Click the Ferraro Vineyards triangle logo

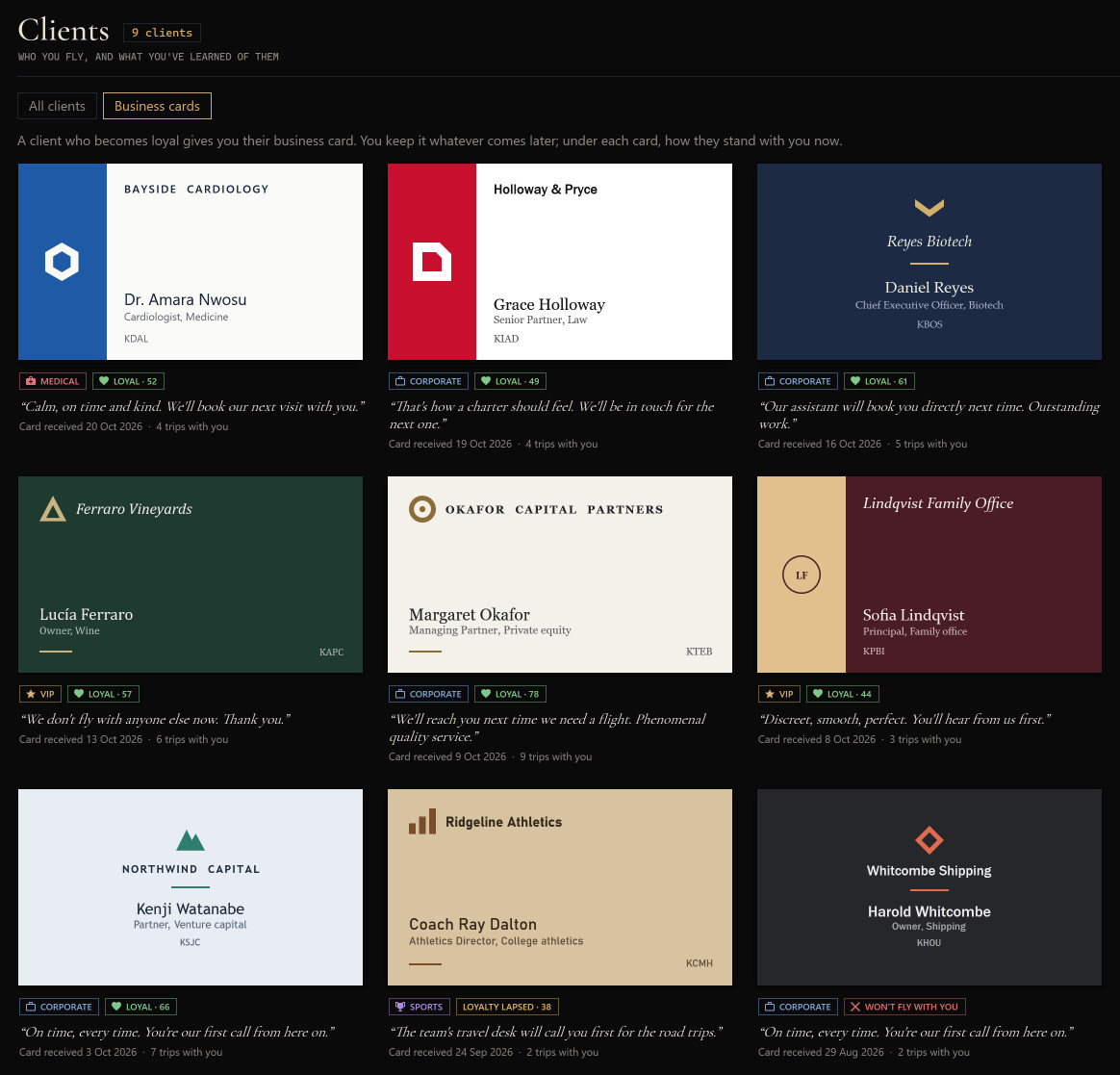pyautogui.click(x=53, y=509)
